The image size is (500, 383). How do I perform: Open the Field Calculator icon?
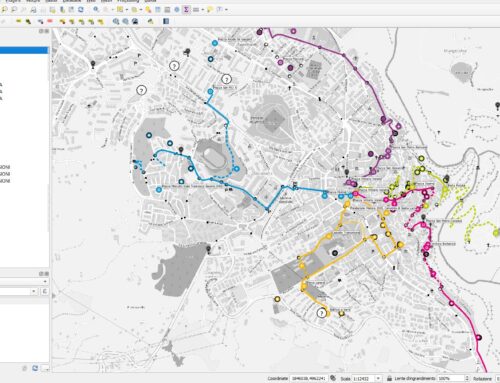pyautogui.click(x=167, y=10)
